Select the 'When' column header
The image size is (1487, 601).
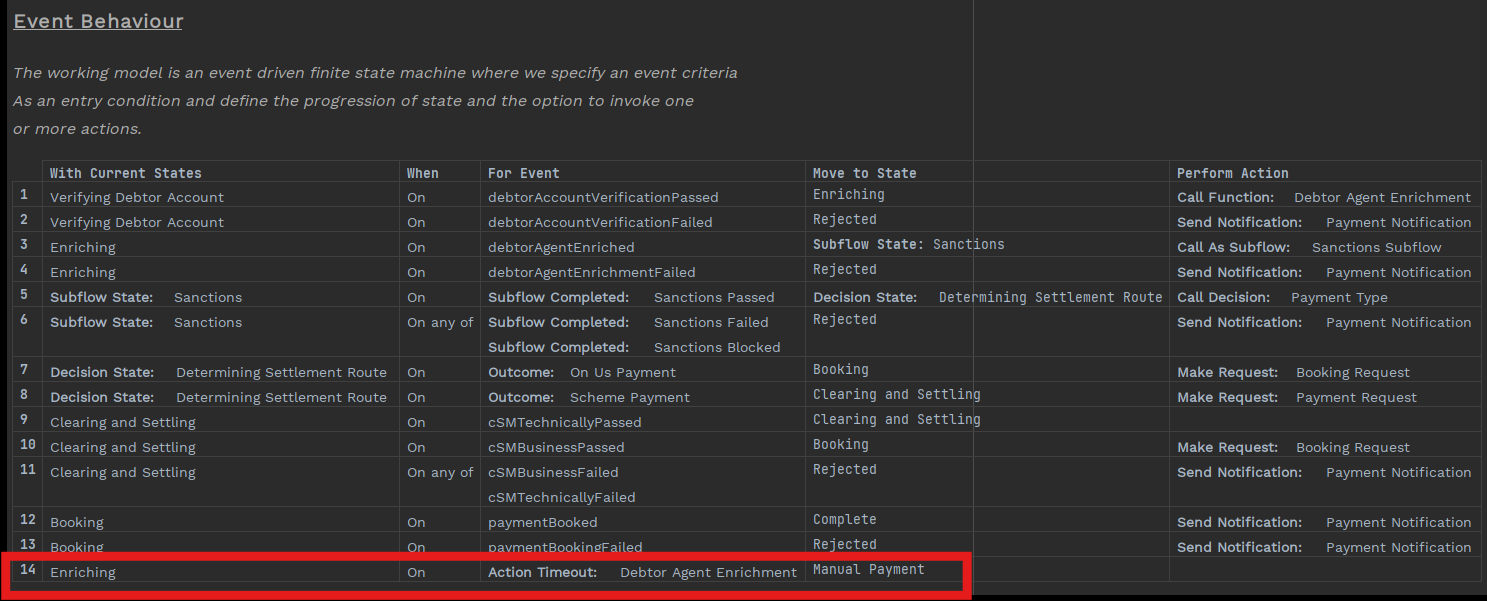point(422,173)
